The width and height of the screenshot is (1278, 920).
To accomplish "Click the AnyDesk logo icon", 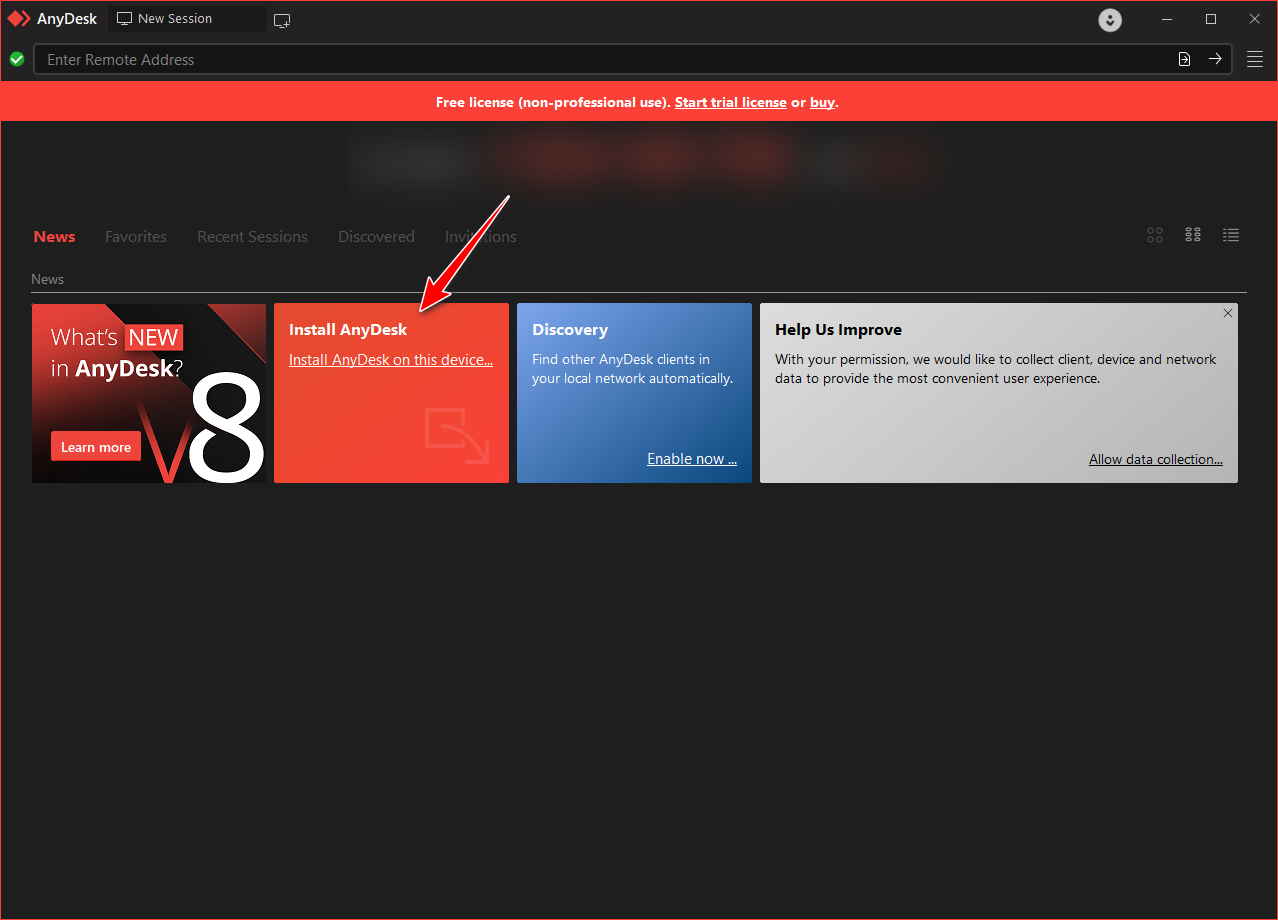I will pyautogui.click(x=19, y=19).
